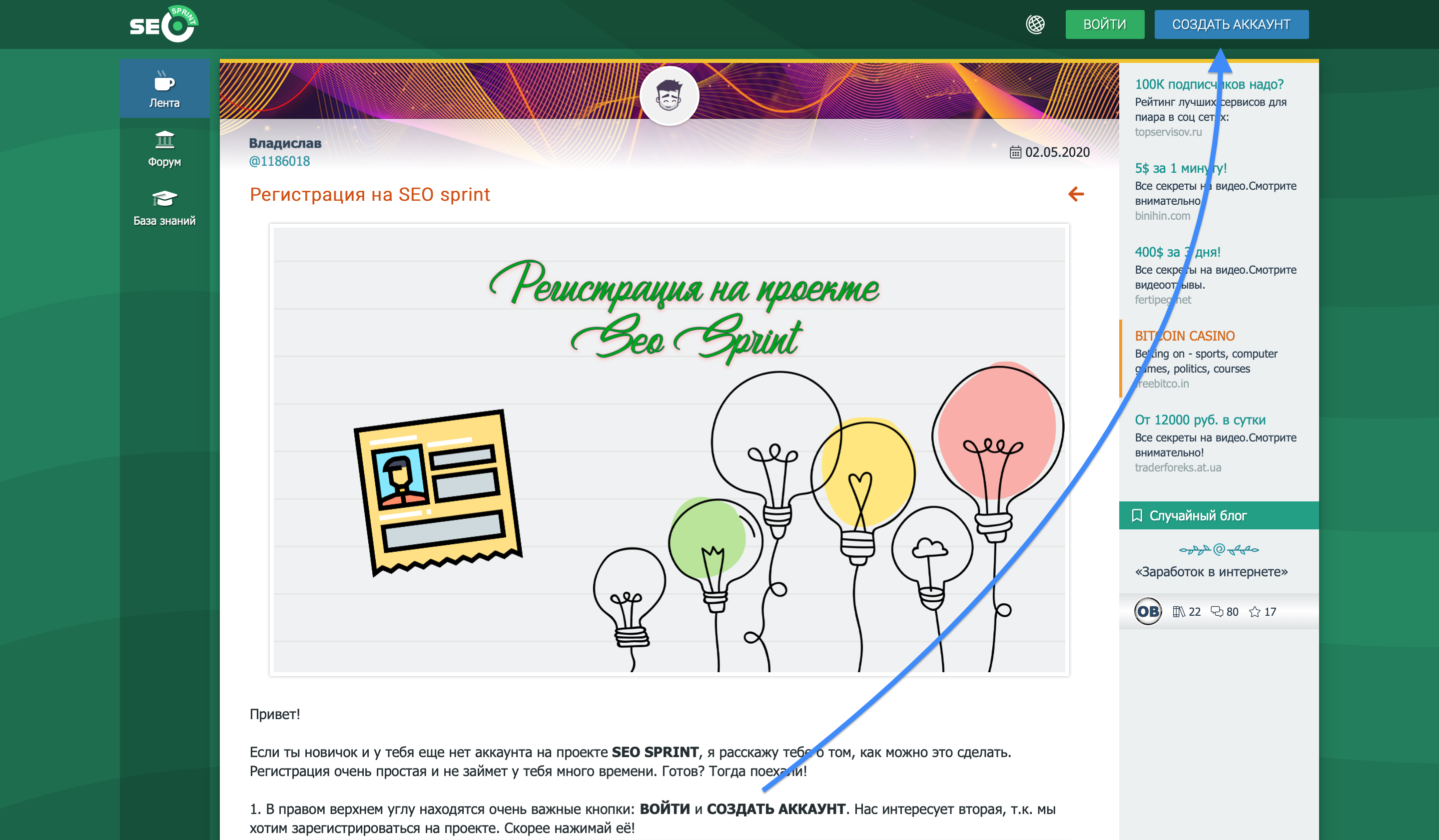Click the OB blog avatar

[1148, 612]
